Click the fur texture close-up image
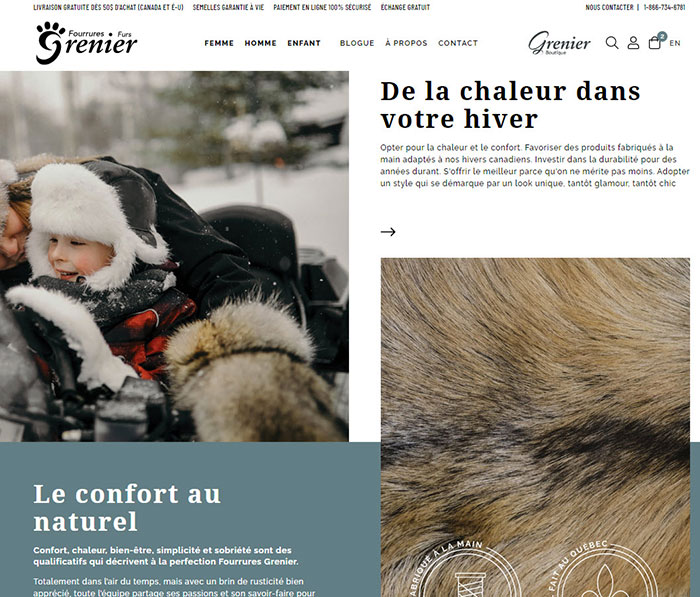Screen dimensions: 700x597 [535, 427]
